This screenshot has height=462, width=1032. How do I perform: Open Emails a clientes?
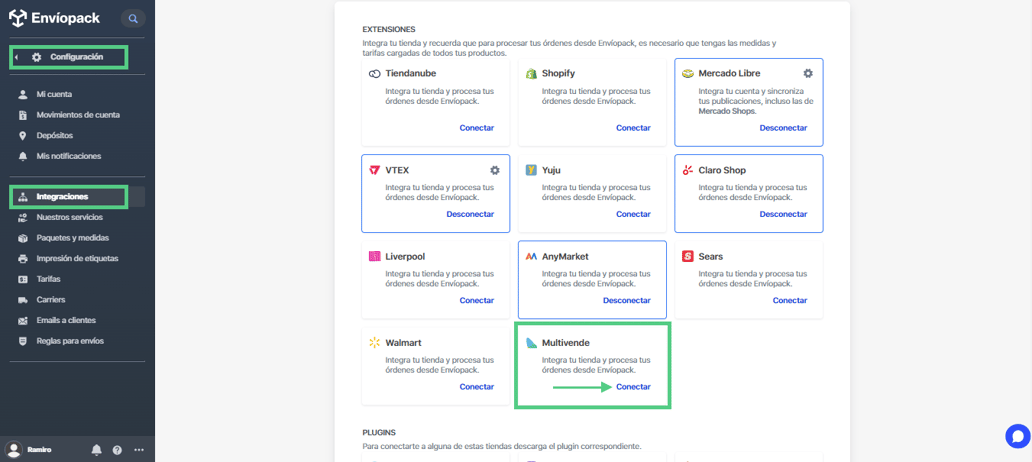click(66, 321)
